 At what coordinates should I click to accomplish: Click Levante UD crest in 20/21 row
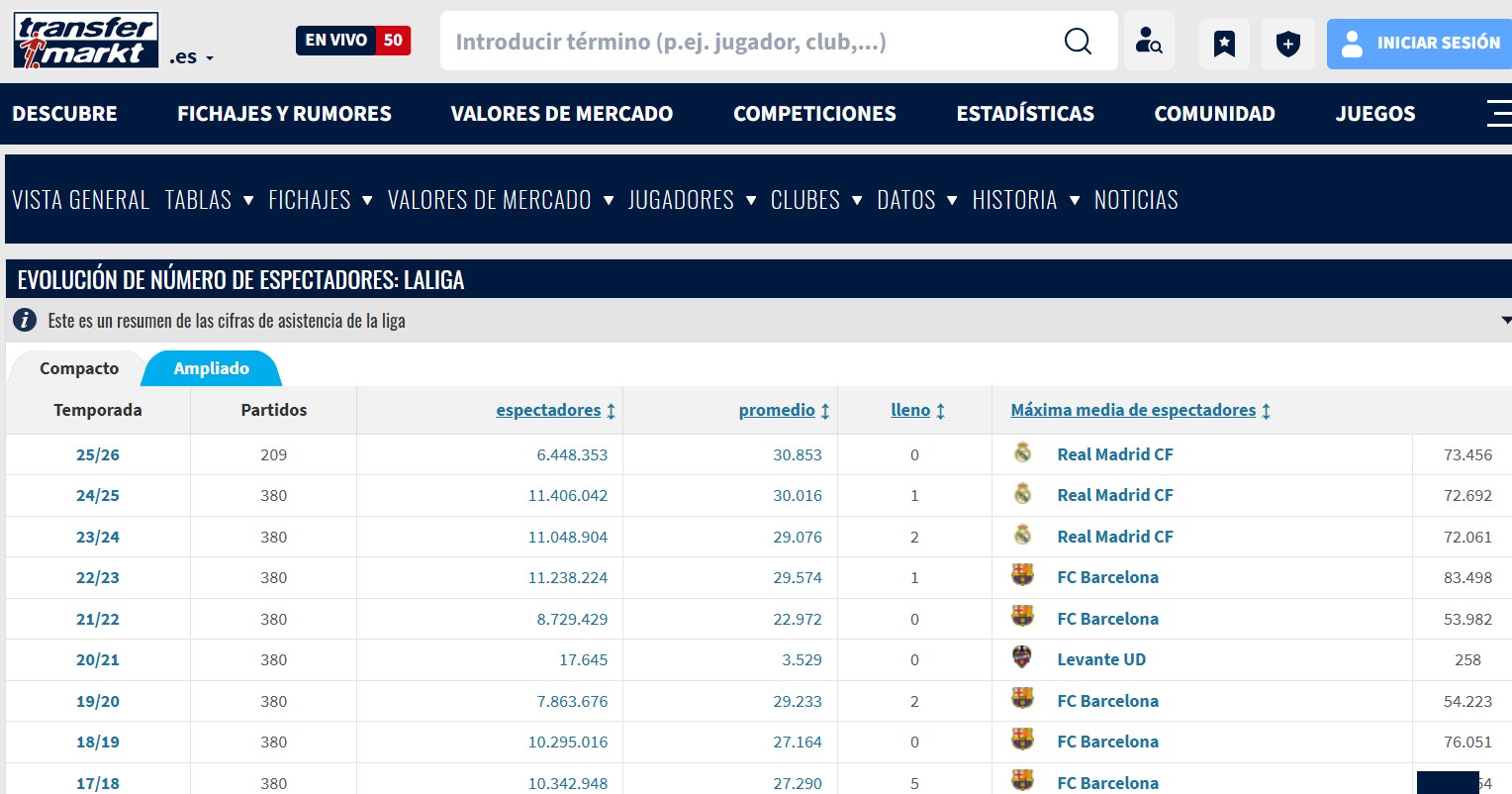tap(1022, 658)
